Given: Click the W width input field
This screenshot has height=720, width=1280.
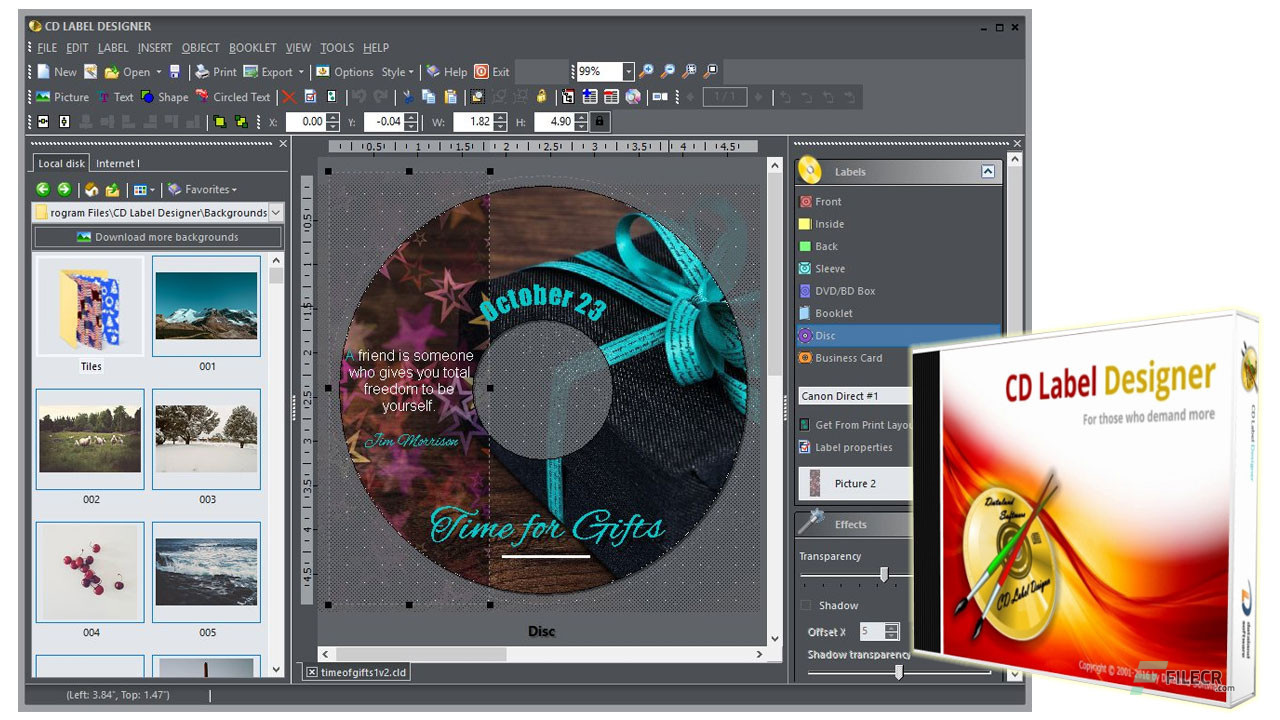Looking at the screenshot, I should pyautogui.click(x=474, y=121).
